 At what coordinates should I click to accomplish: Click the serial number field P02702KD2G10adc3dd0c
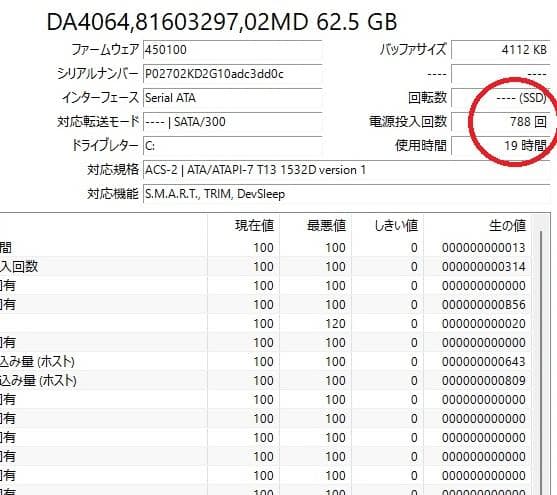(x=233, y=74)
